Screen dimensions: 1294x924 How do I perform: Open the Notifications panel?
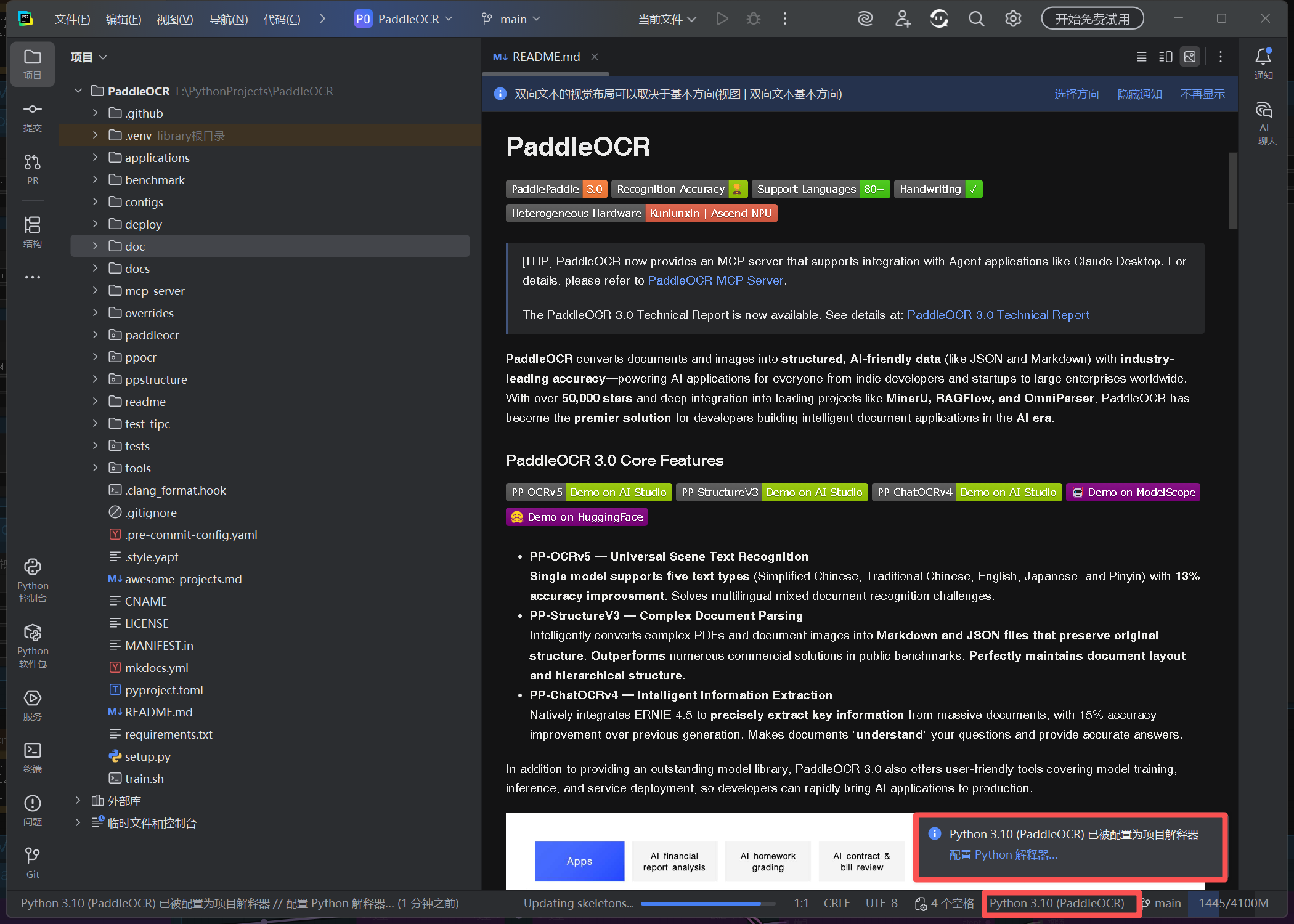coord(1263,63)
